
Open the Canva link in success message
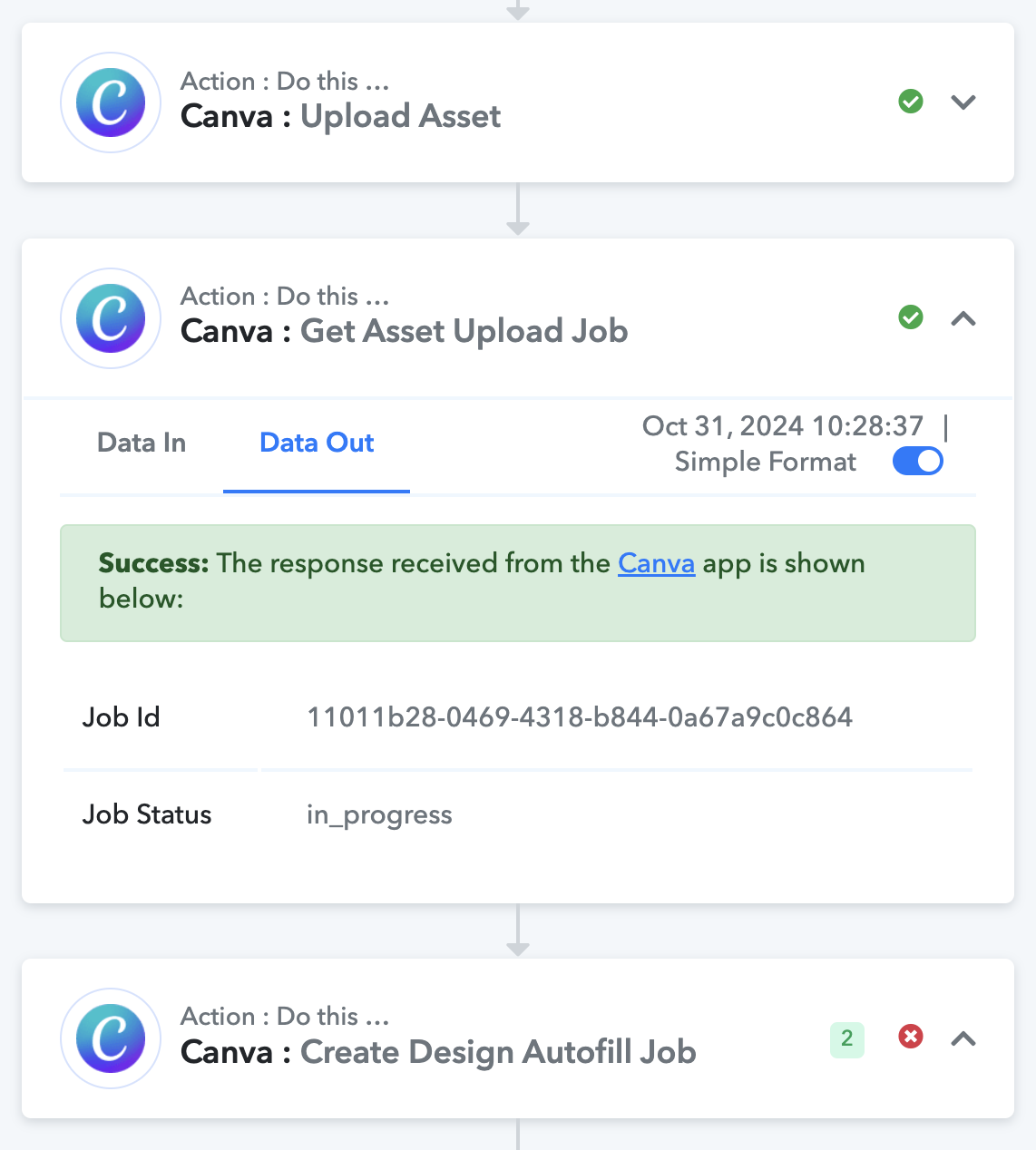[656, 563]
